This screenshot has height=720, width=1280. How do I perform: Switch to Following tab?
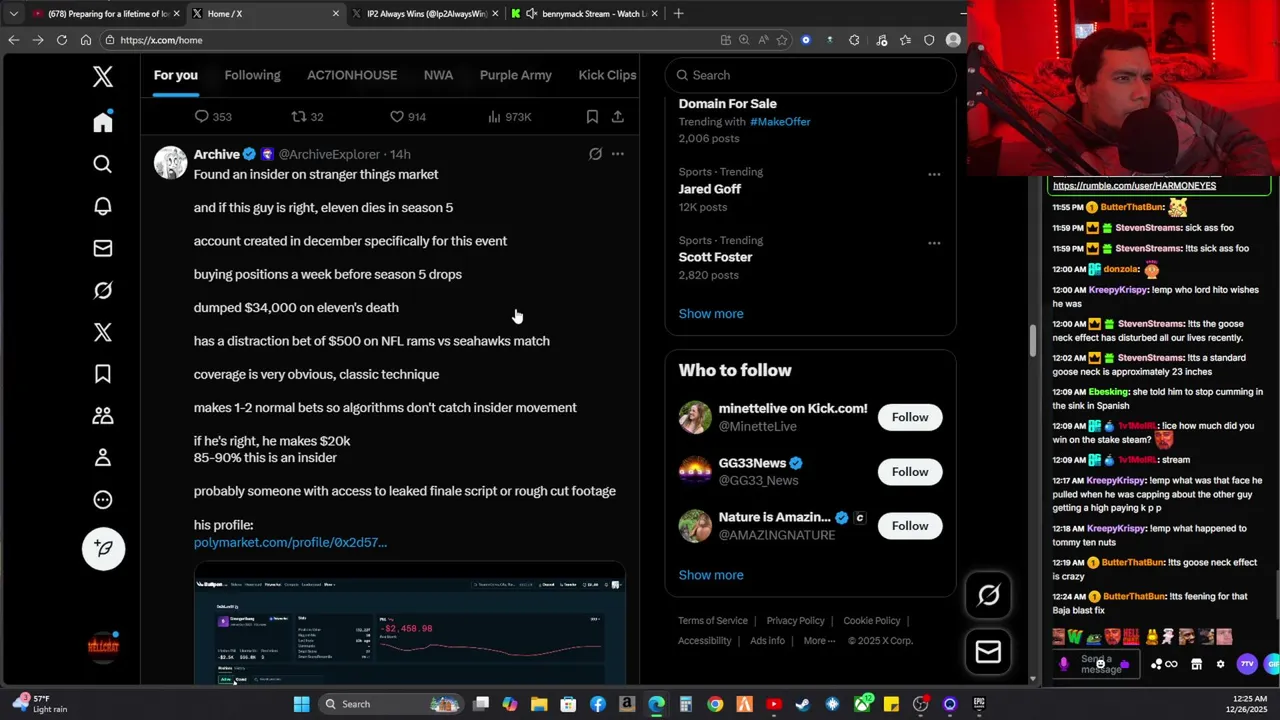252,75
